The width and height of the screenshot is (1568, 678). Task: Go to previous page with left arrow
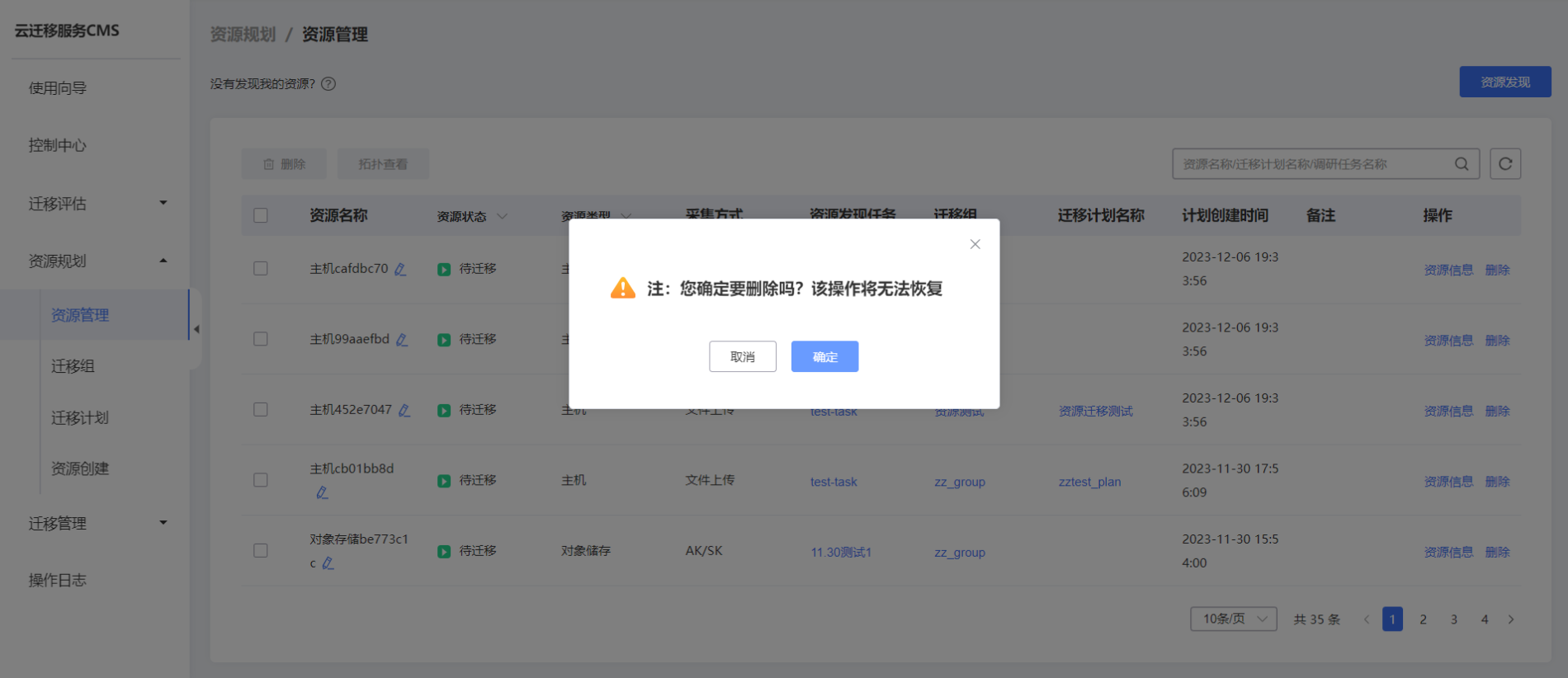tap(1366, 619)
